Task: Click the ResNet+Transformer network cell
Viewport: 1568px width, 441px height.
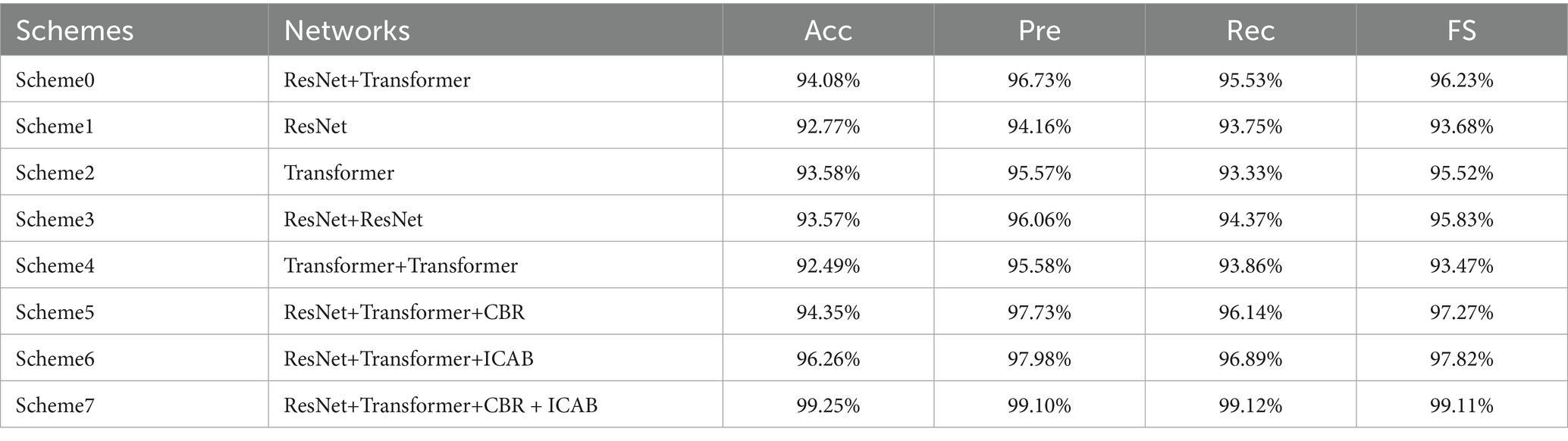Action: (377, 80)
